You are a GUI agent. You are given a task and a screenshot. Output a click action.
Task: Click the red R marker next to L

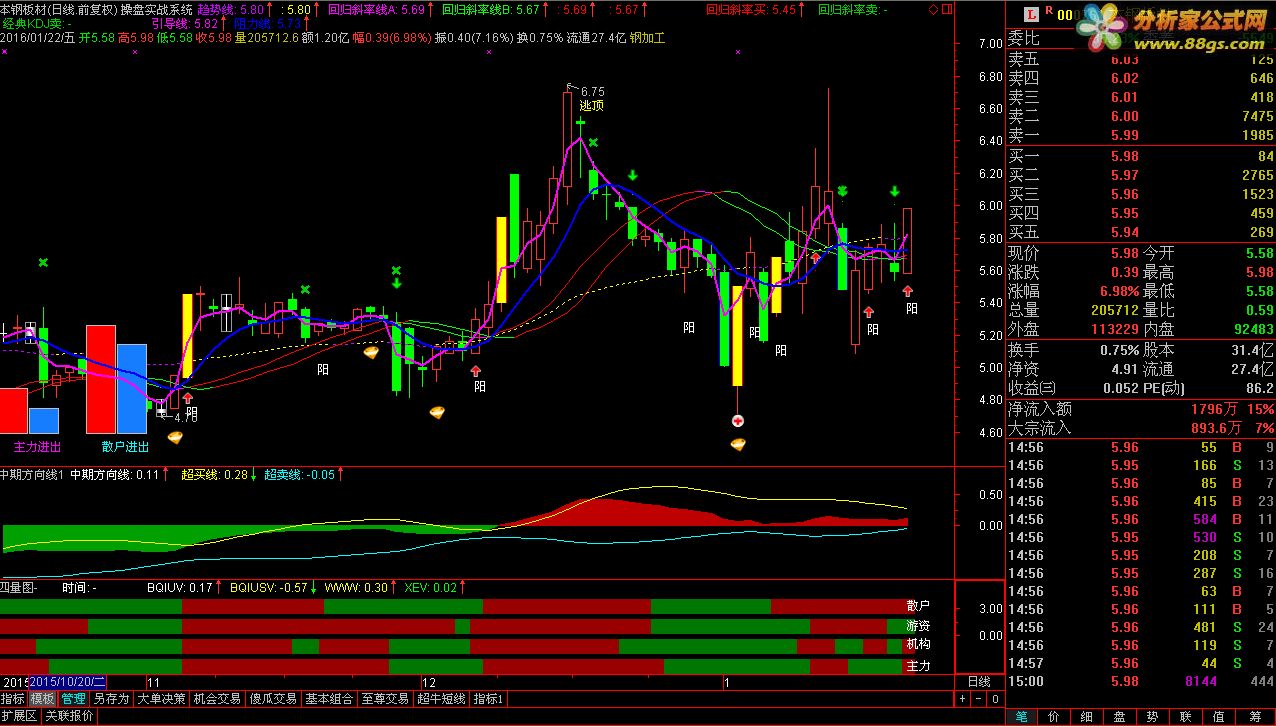point(1049,11)
